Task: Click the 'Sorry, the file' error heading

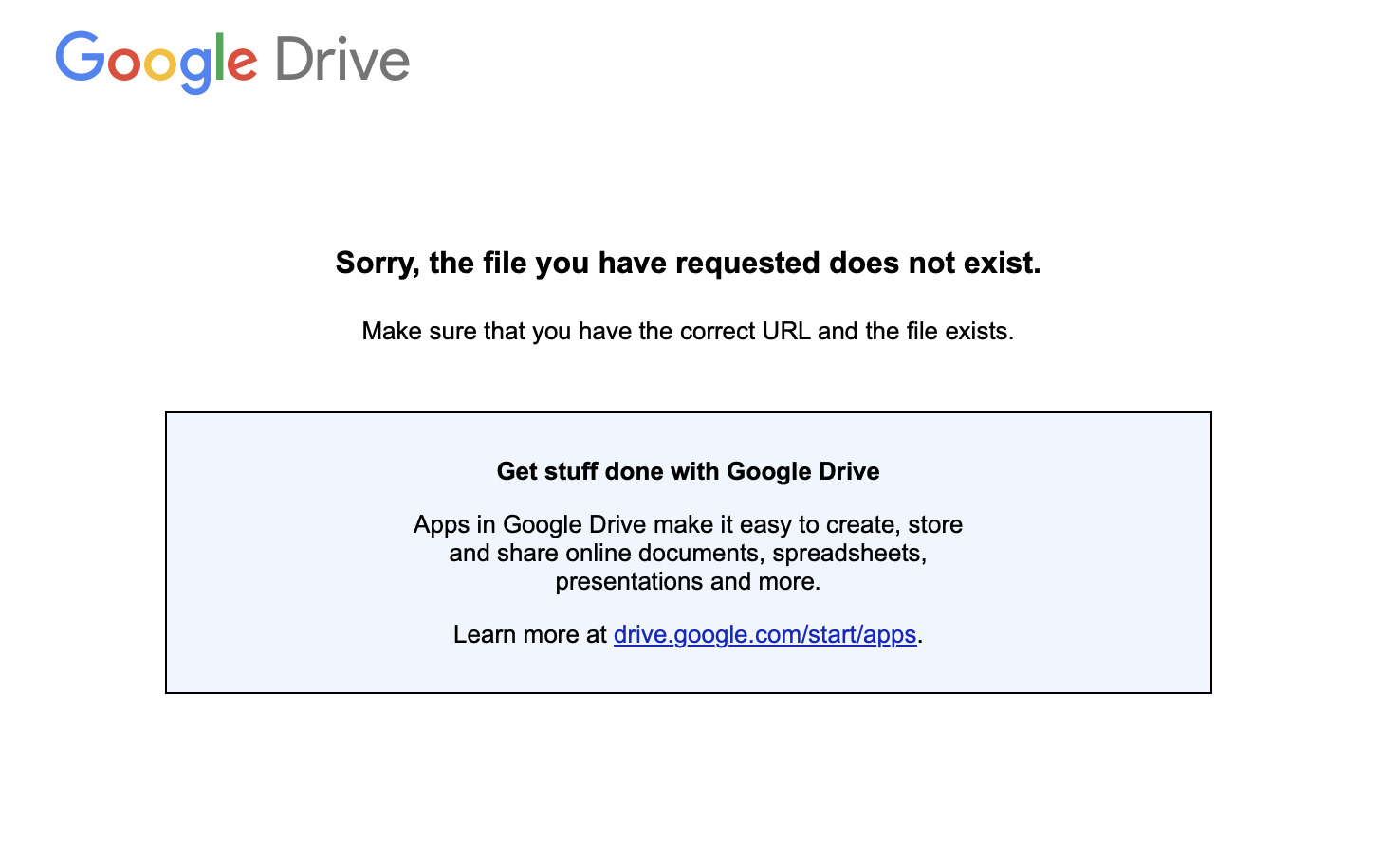Action: pos(688,263)
